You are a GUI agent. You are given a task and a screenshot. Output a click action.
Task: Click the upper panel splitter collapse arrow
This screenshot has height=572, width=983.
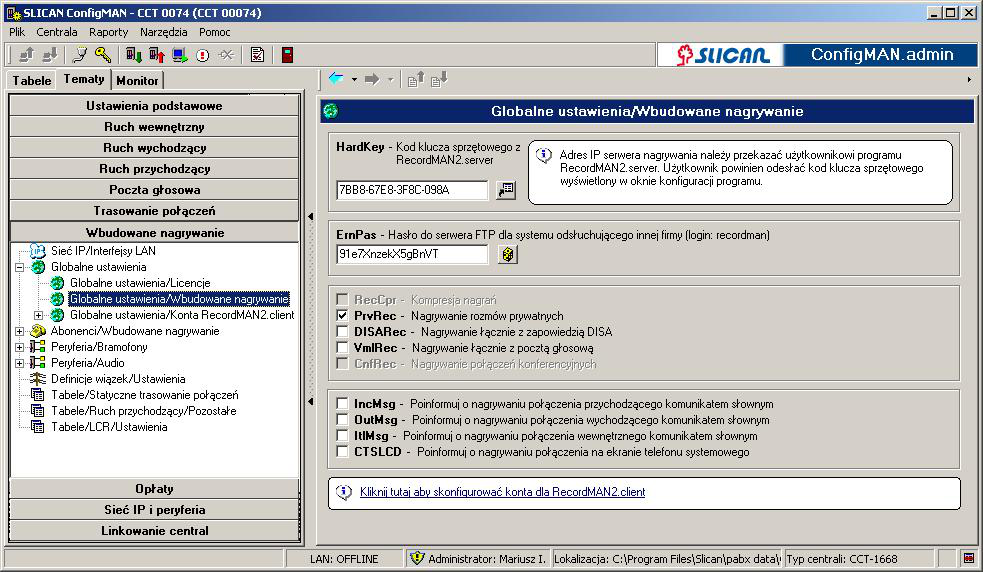(x=311, y=217)
